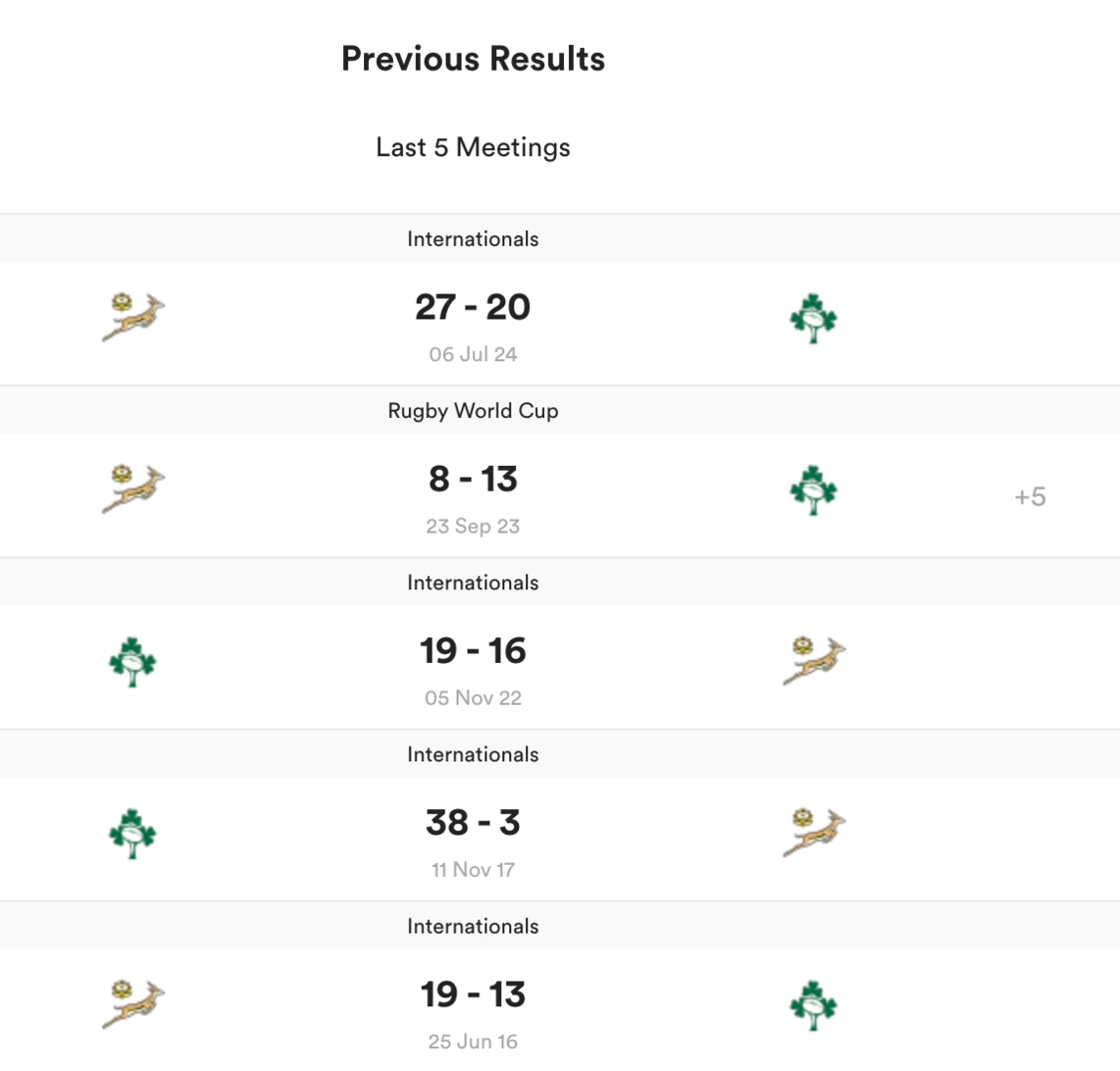
Task: Click the Rugby World Cup competition header
Action: 473,411
